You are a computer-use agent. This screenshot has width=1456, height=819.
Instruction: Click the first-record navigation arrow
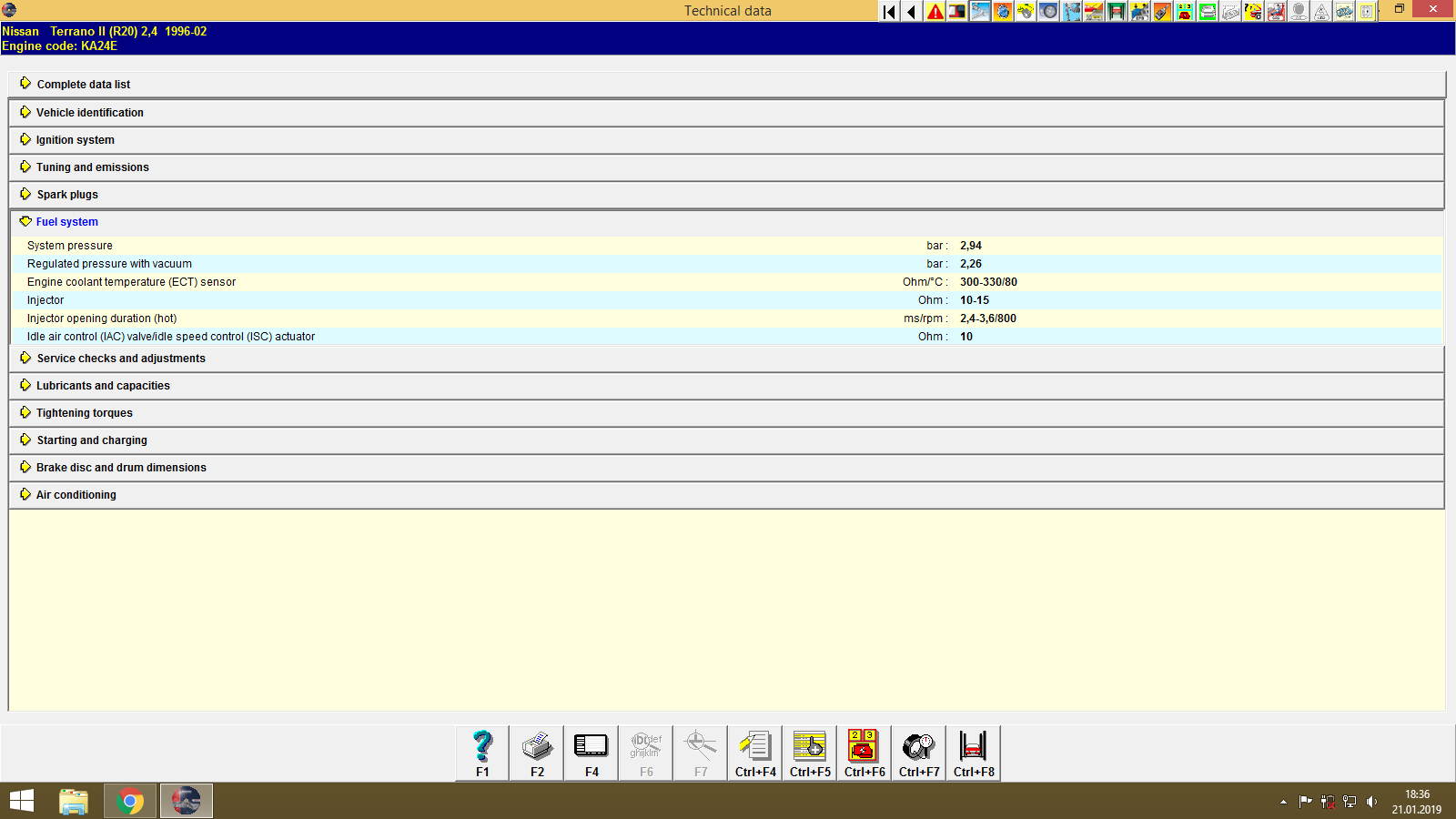pos(887,12)
